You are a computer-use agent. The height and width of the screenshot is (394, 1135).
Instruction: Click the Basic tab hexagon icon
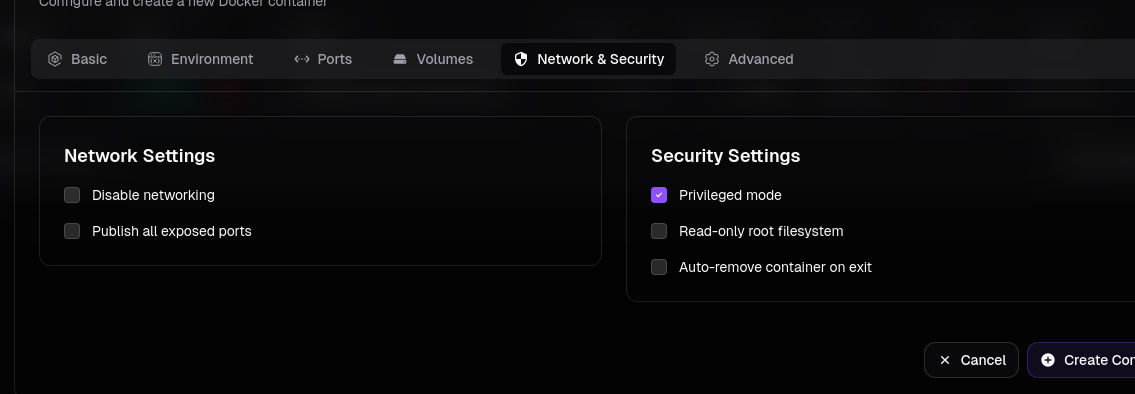click(x=55, y=59)
